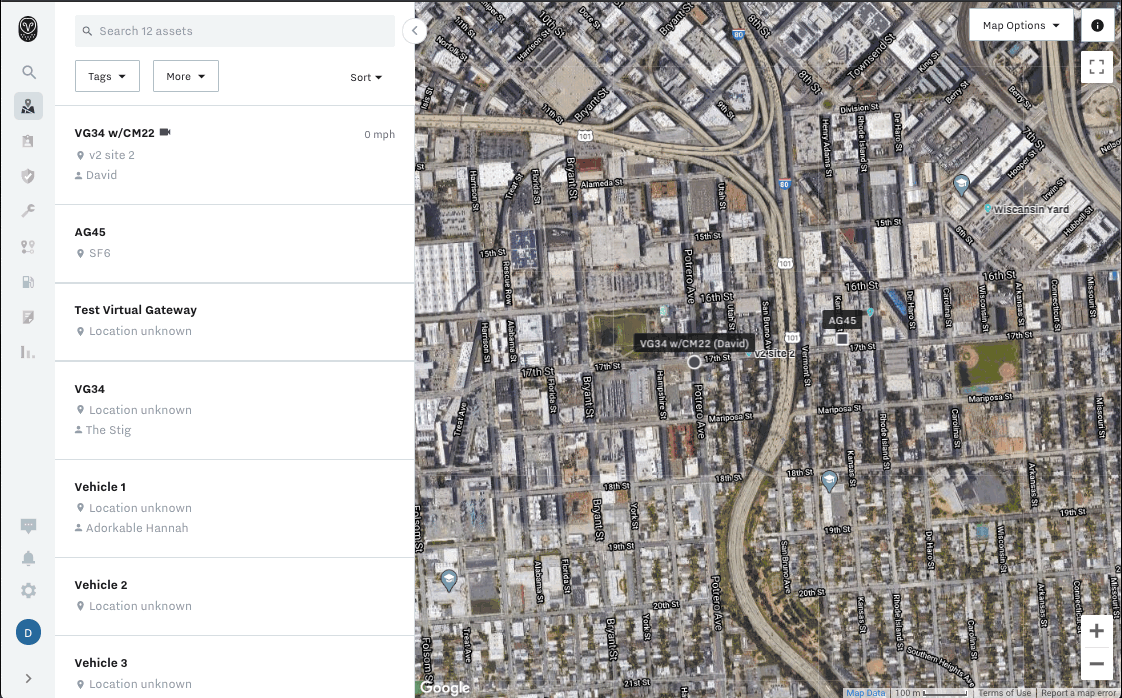Open the search icon in sidebar

click(29, 72)
